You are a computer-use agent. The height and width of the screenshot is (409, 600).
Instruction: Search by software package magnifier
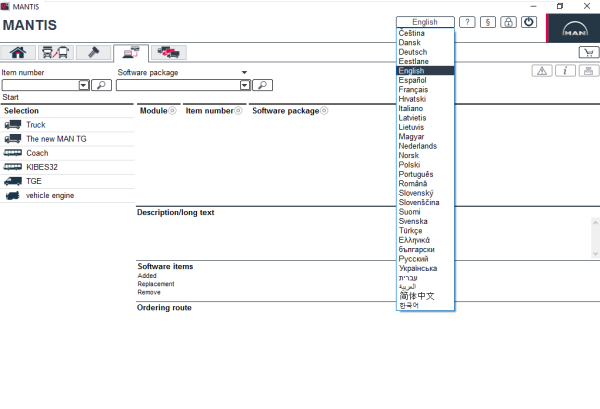point(262,85)
